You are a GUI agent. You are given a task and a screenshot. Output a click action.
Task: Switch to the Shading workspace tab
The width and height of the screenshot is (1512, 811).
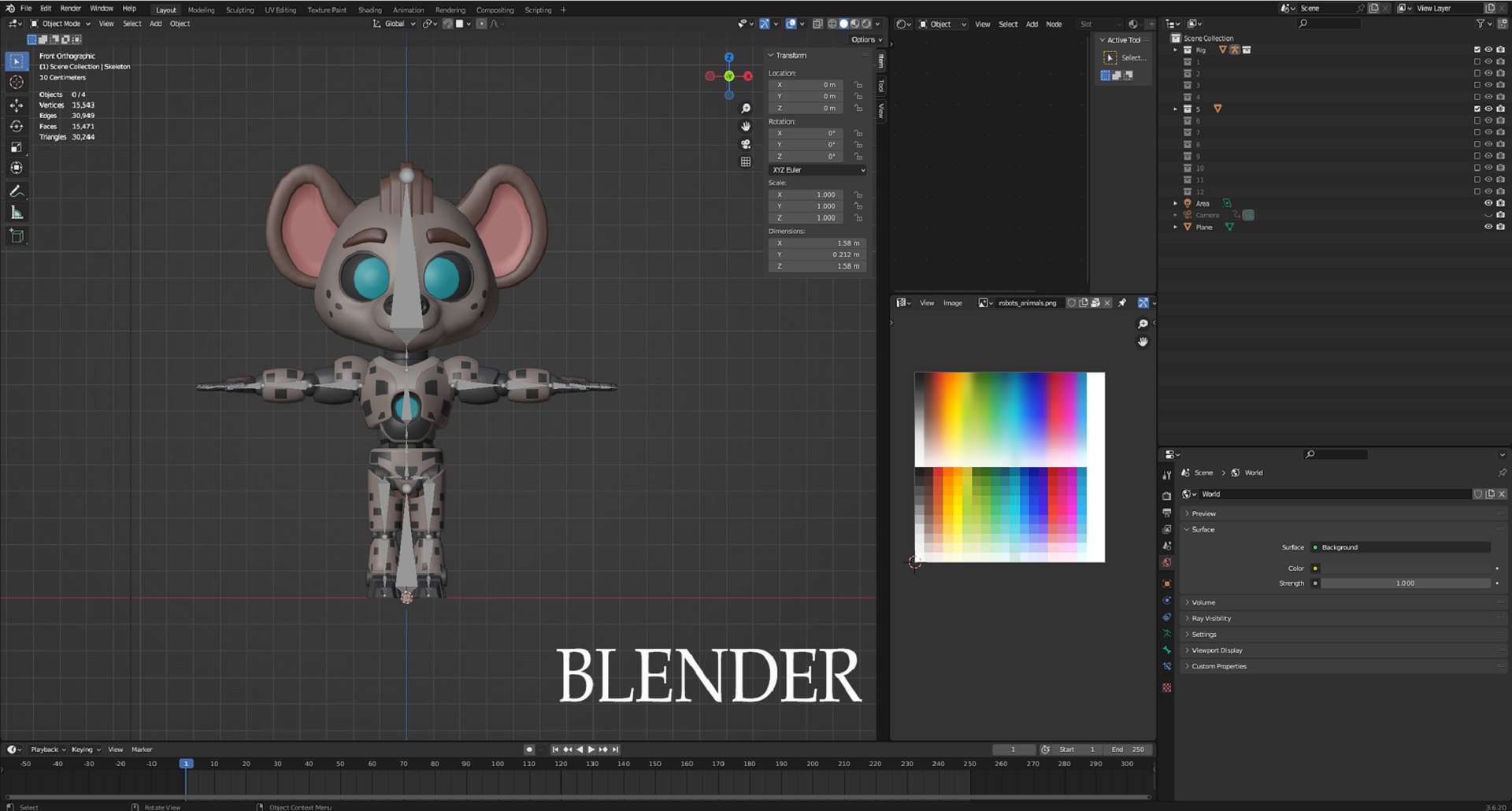[x=369, y=10]
